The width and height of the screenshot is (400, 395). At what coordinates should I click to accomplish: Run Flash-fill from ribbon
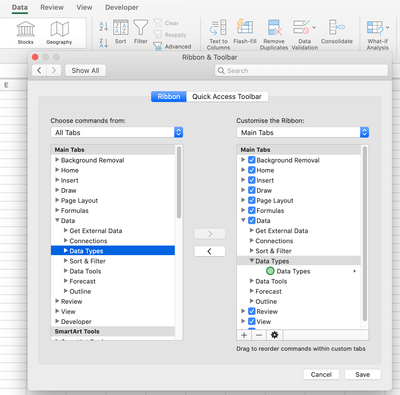tap(245, 32)
